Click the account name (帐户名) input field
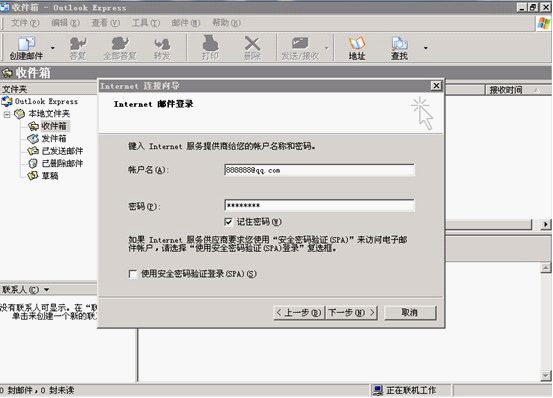 pos(319,170)
